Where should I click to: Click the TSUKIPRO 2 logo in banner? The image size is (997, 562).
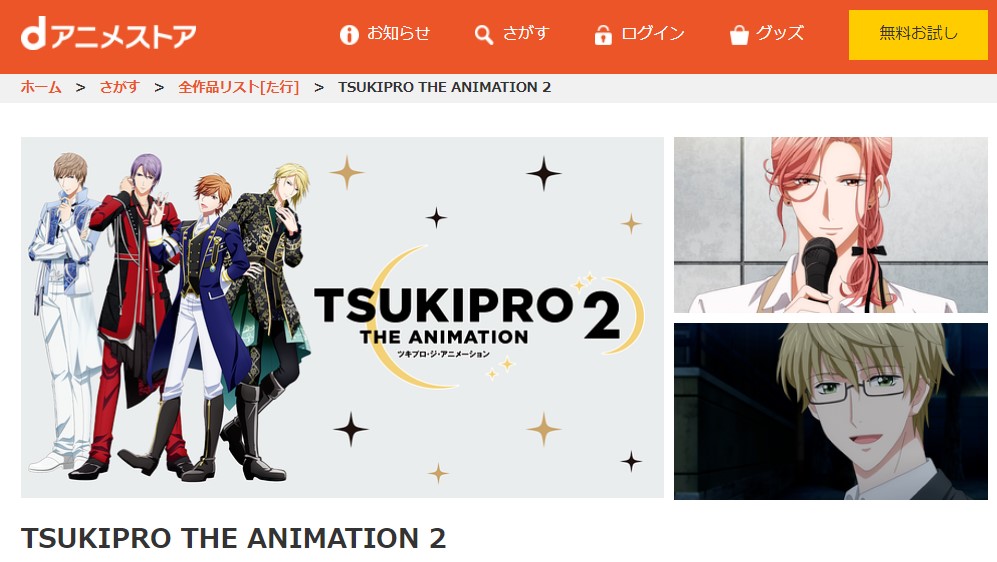479,318
